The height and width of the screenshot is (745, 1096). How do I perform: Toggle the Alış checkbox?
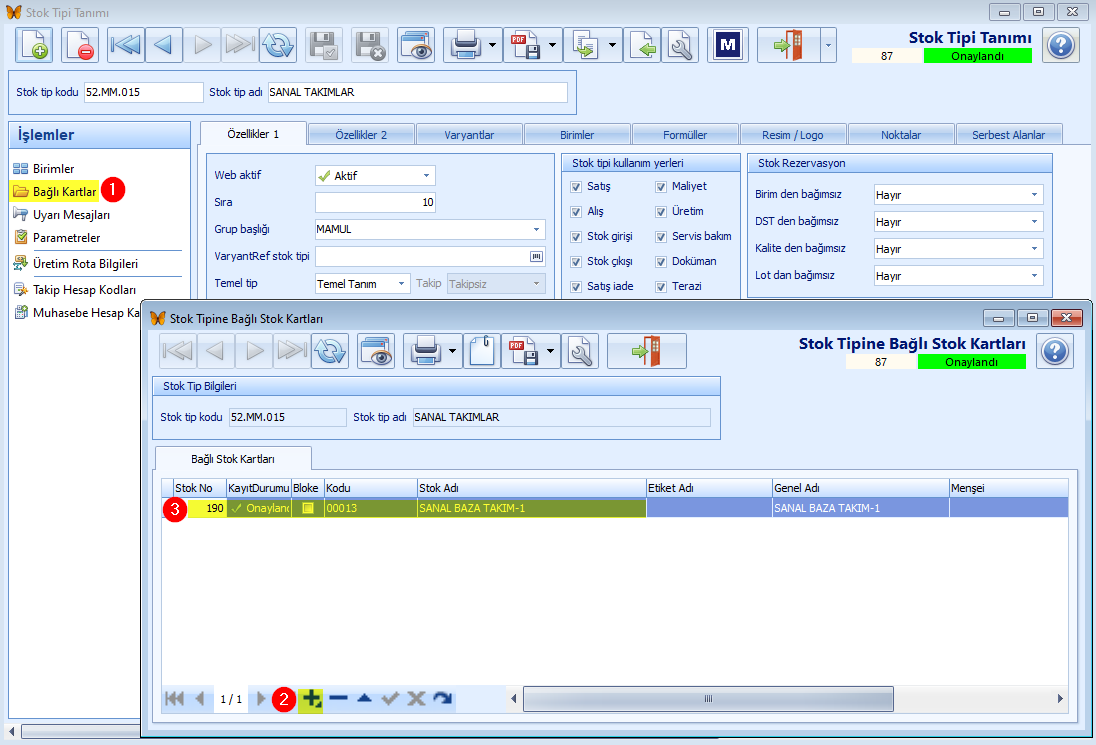[x=576, y=212]
